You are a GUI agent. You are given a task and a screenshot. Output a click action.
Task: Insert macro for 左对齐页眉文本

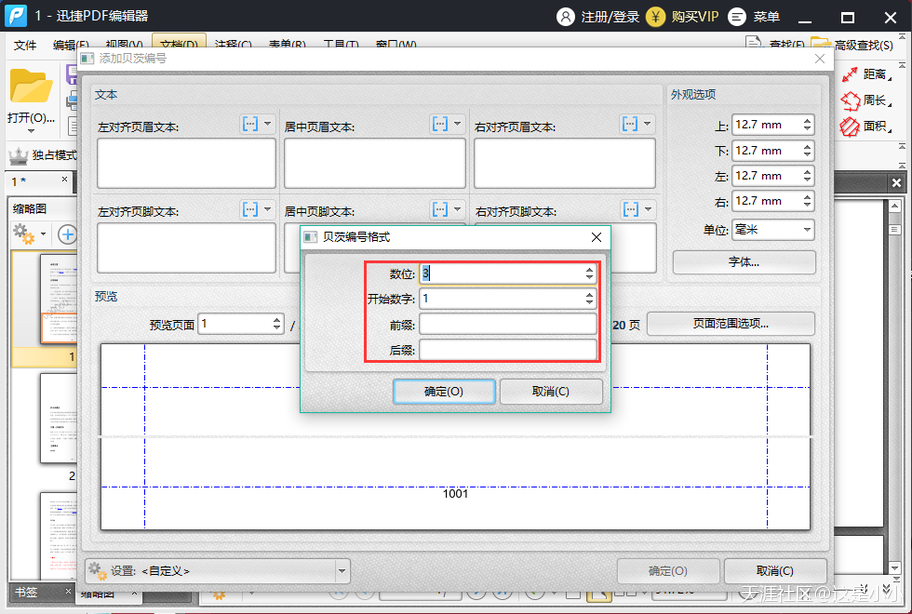coord(250,124)
